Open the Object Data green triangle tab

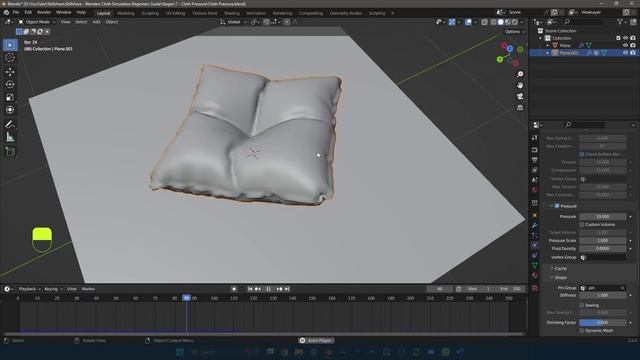click(535, 265)
